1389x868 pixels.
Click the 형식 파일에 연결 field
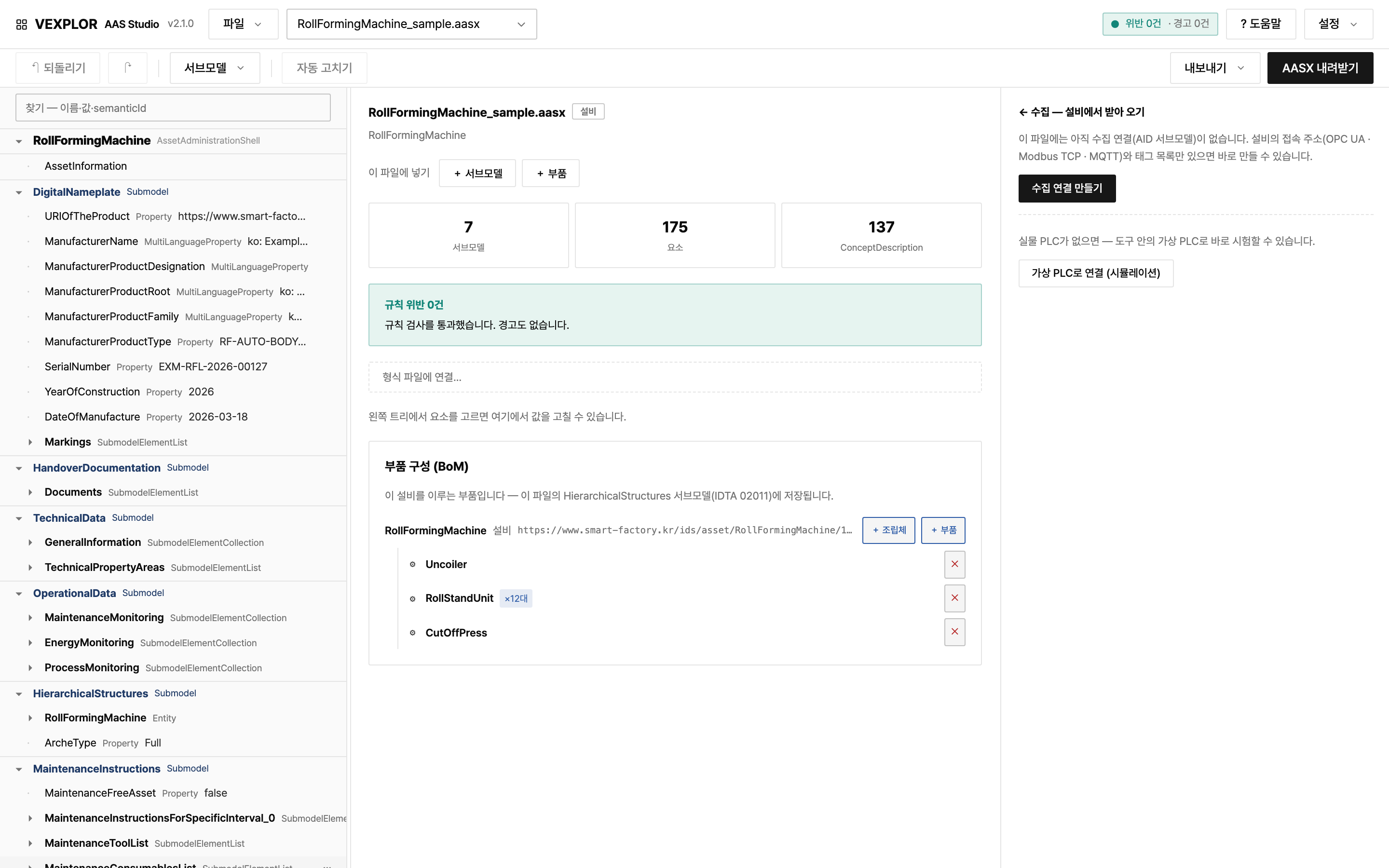[675, 377]
